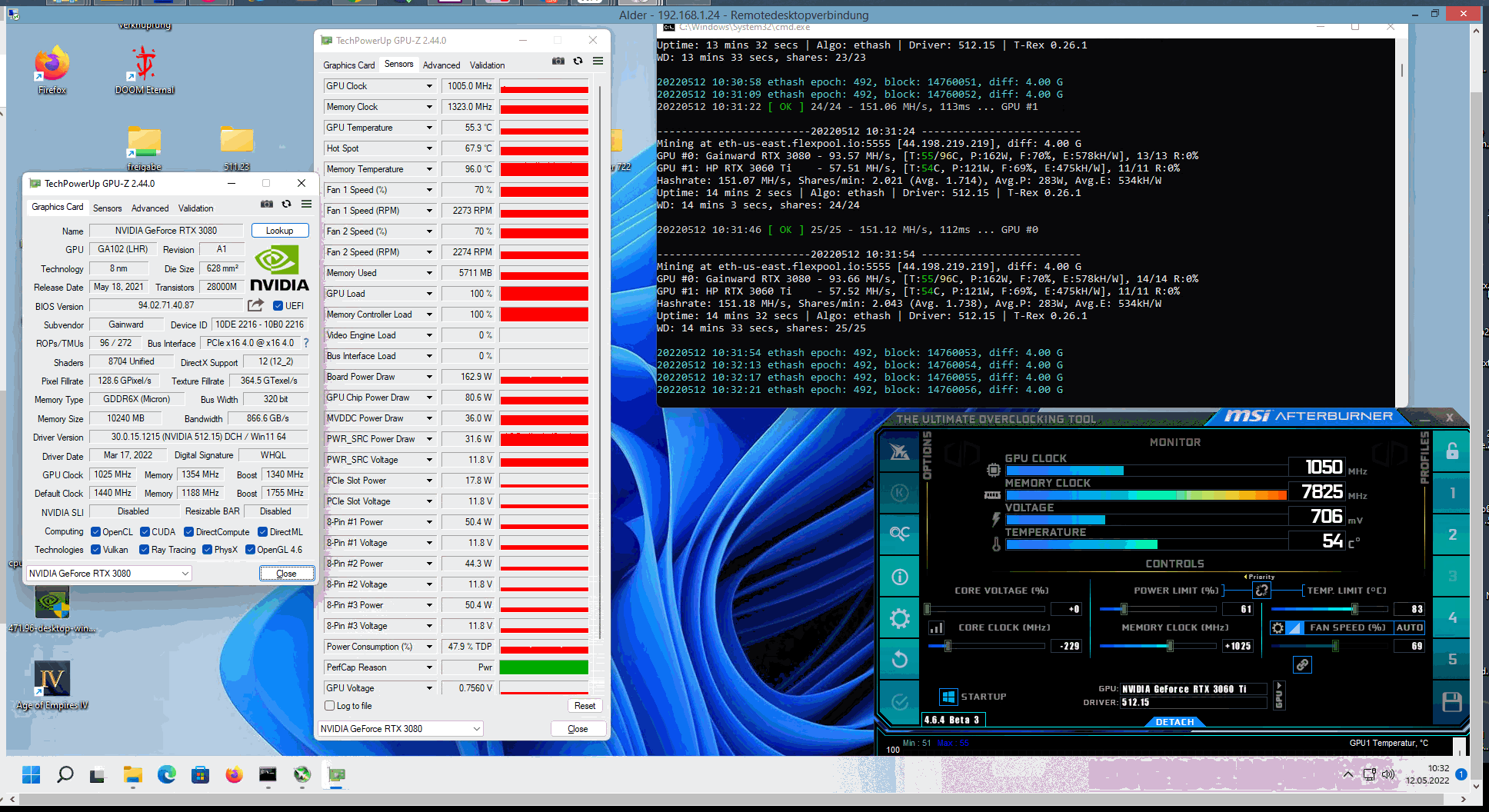Expand the Hot Spot sensor dropdown
Screen dimensions: 1489x812
429,148
